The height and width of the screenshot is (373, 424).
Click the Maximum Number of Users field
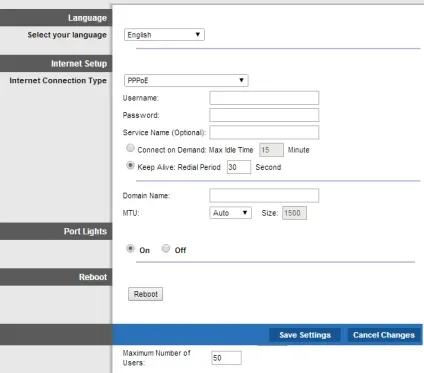[x=226, y=358]
